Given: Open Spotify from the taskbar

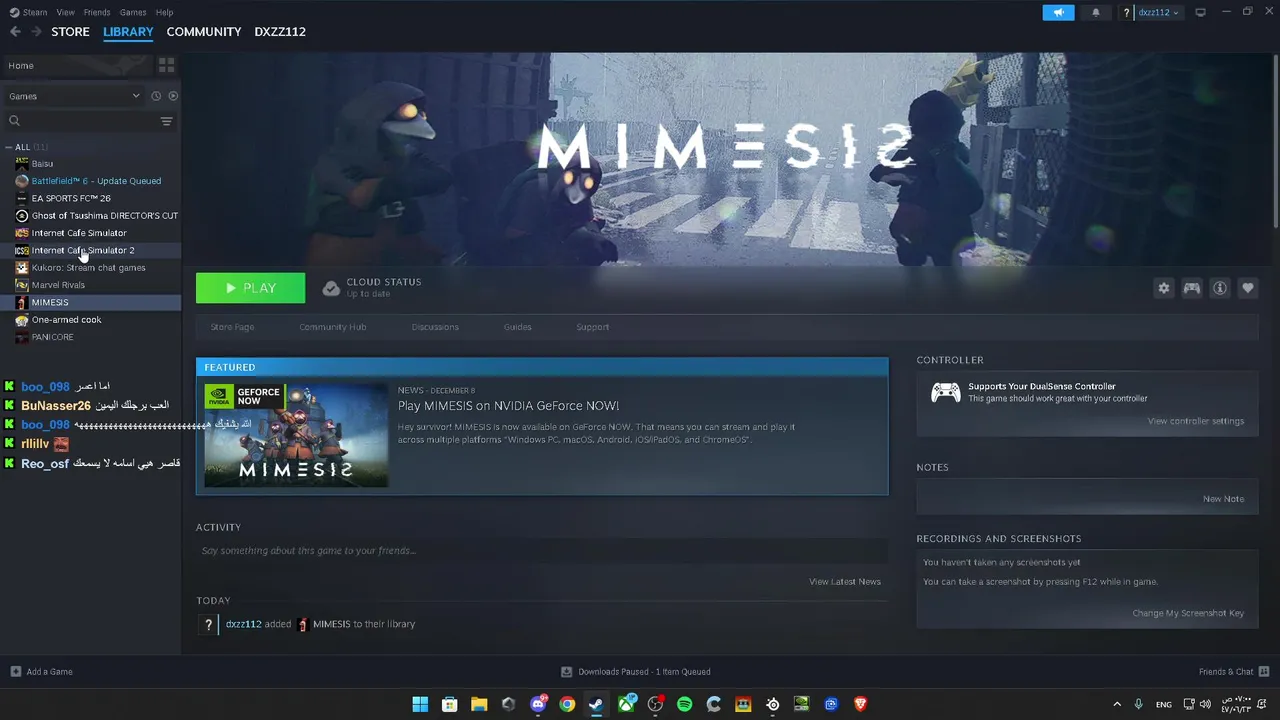Looking at the screenshot, I should point(684,704).
